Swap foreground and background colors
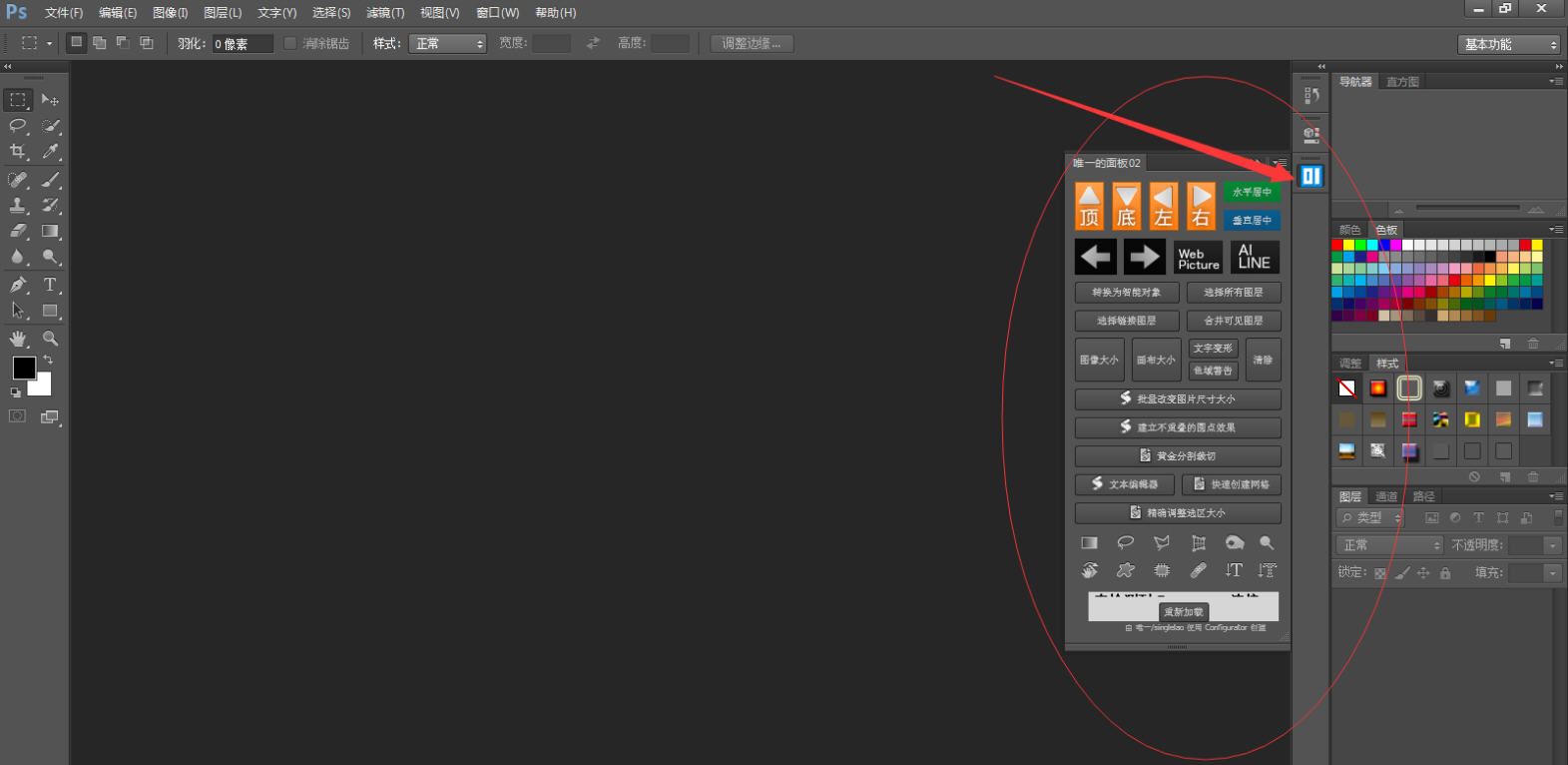 click(x=48, y=360)
